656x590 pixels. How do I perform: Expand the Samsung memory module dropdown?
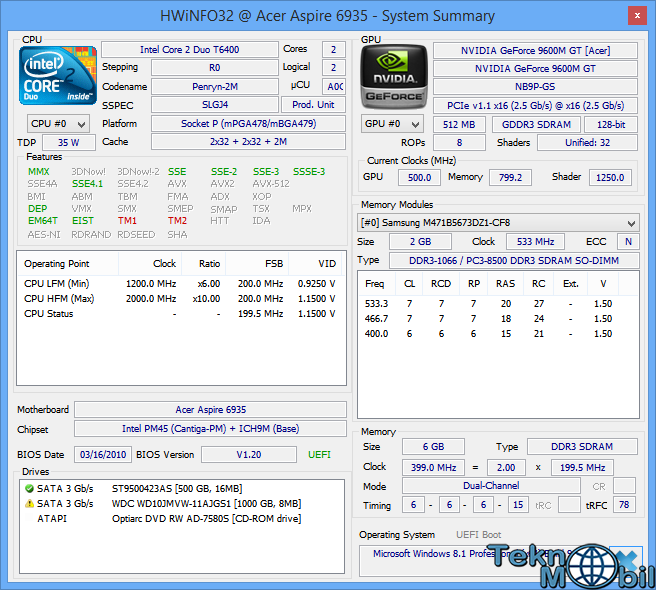pyautogui.click(x=498, y=223)
